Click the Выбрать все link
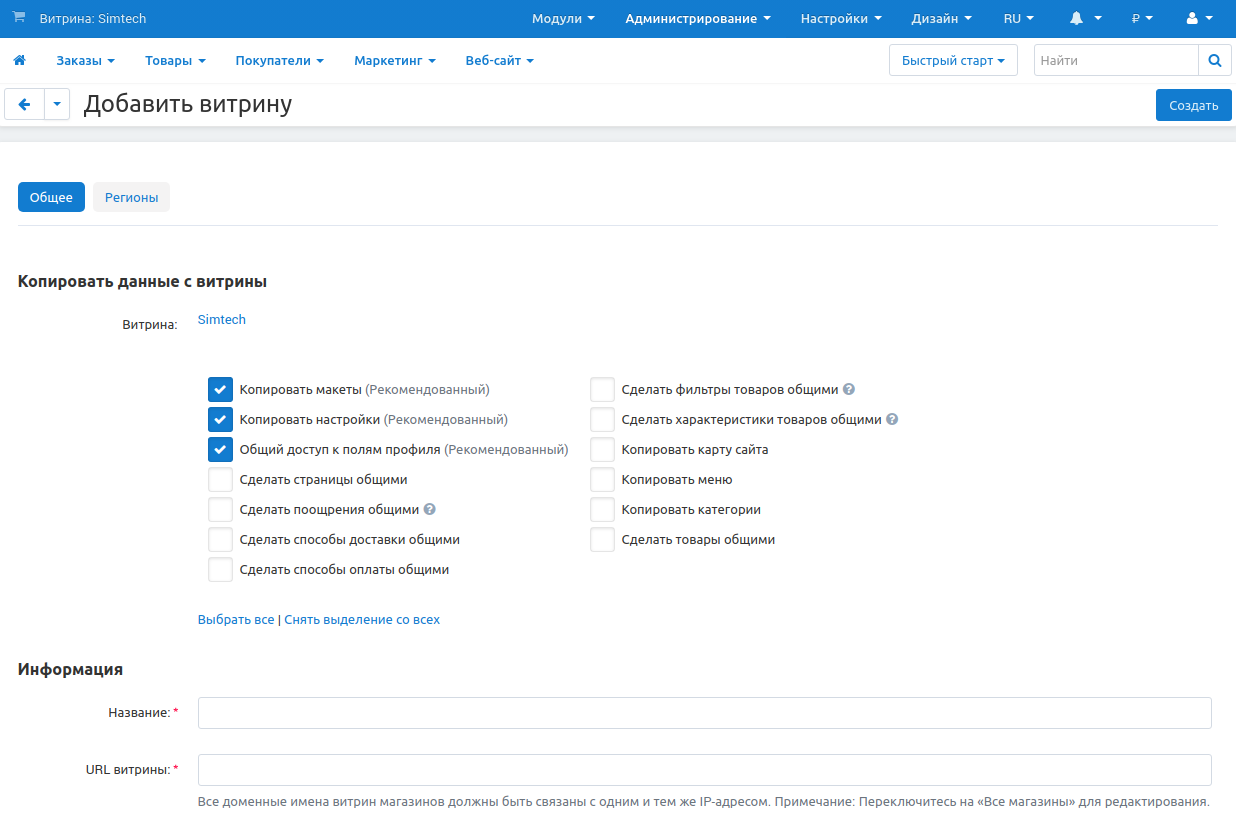1236x825 pixels. pyautogui.click(x=236, y=620)
